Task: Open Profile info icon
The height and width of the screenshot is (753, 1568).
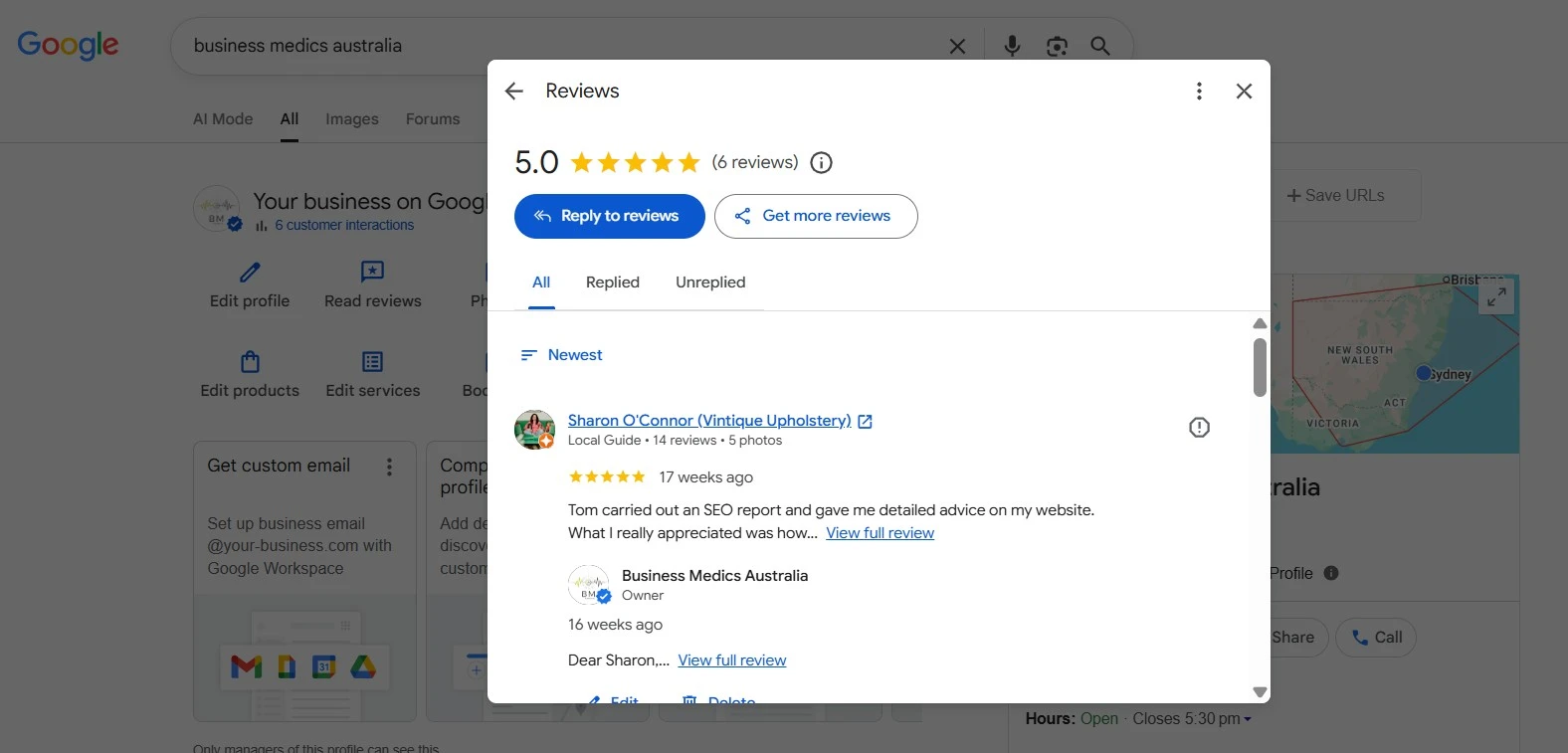Action: coord(1331,573)
